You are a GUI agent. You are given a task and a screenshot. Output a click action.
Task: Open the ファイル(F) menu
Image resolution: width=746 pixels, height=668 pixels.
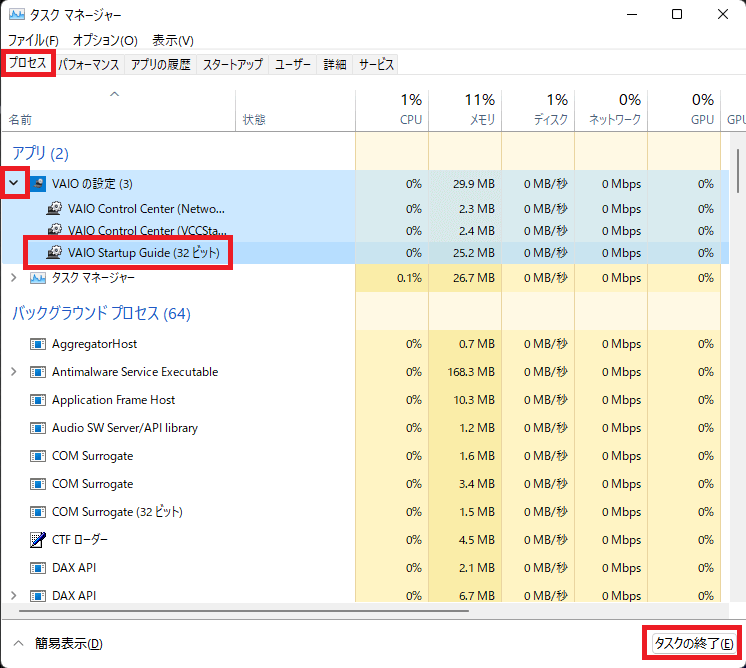point(33,40)
